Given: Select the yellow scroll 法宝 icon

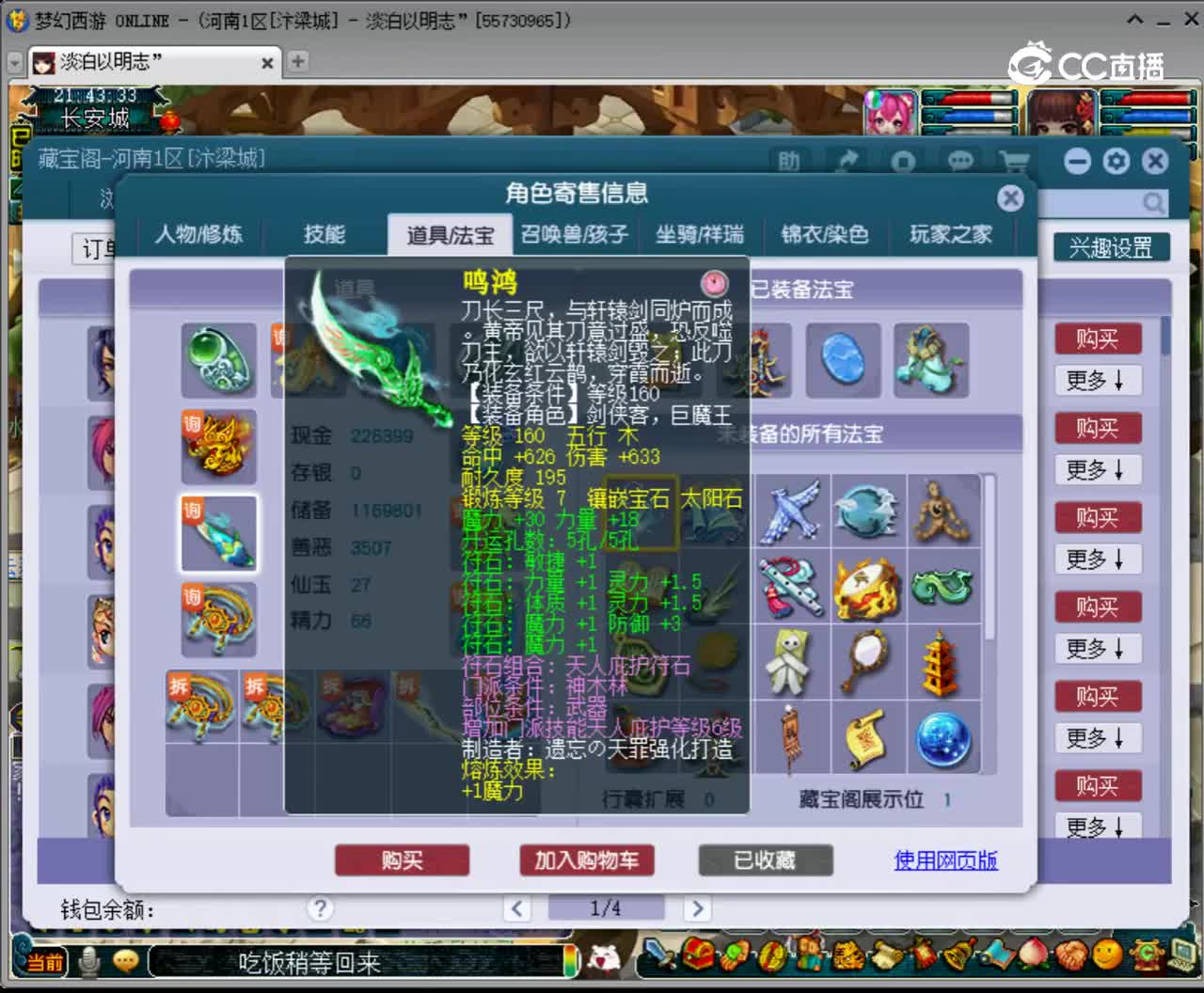Looking at the screenshot, I should coord(867,737).
